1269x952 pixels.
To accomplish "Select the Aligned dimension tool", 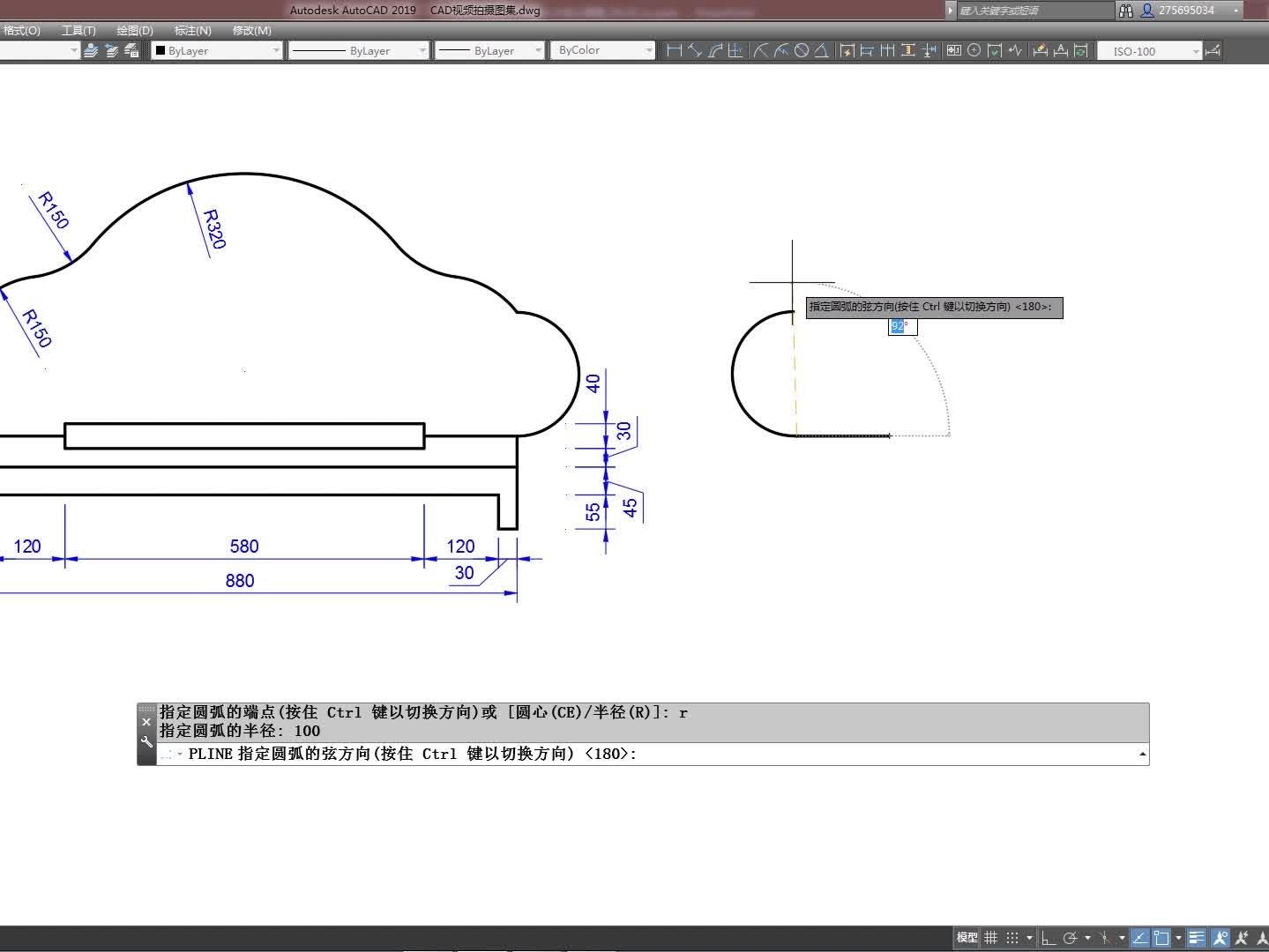I will coord(695,50).
